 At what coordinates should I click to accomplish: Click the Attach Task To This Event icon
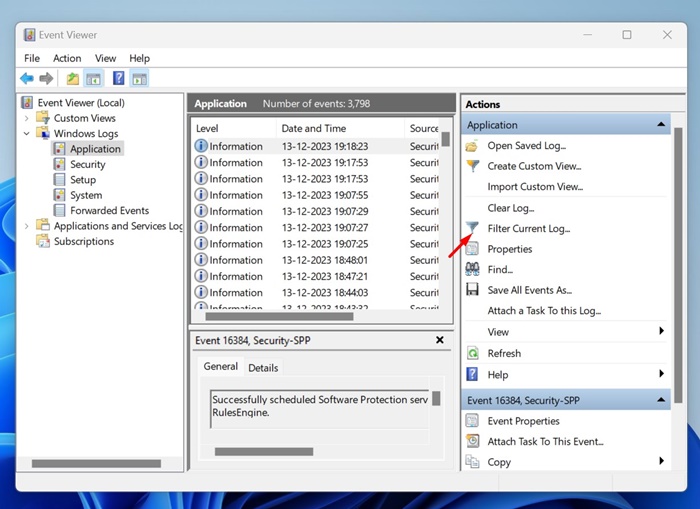click(x=472, y=441)
